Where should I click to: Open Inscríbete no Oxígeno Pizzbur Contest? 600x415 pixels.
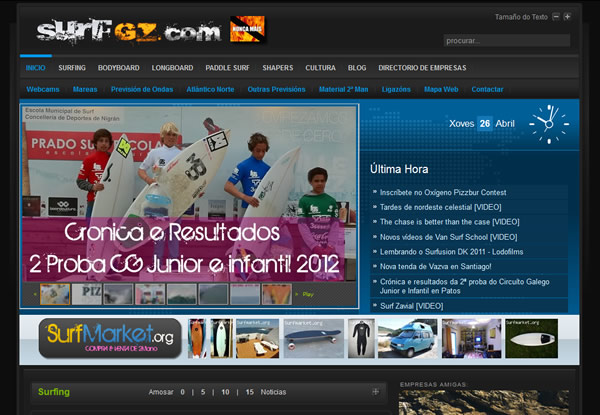point(443,192)
